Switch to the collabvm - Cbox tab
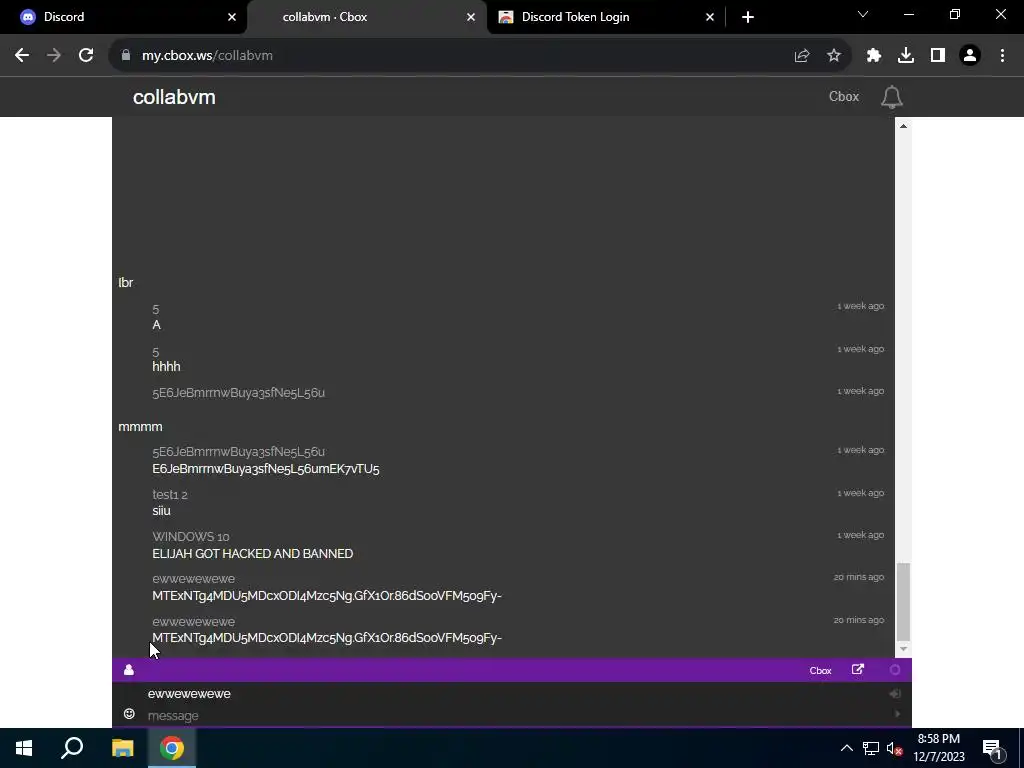 pyautogui.click(x=367, y=17)
